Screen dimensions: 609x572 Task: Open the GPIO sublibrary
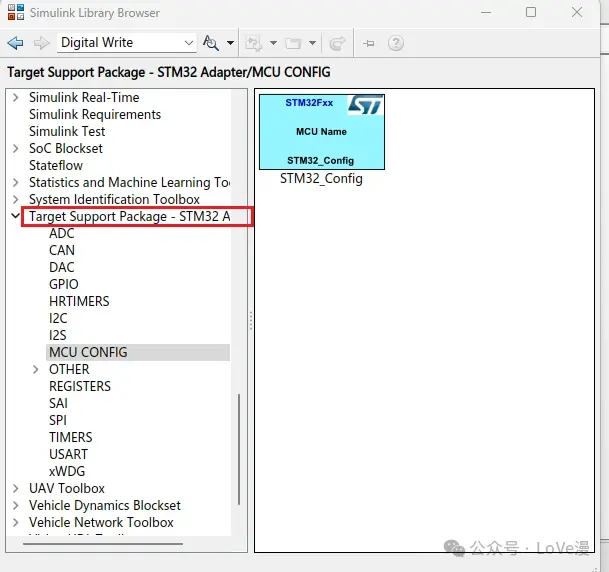point(64,284)
